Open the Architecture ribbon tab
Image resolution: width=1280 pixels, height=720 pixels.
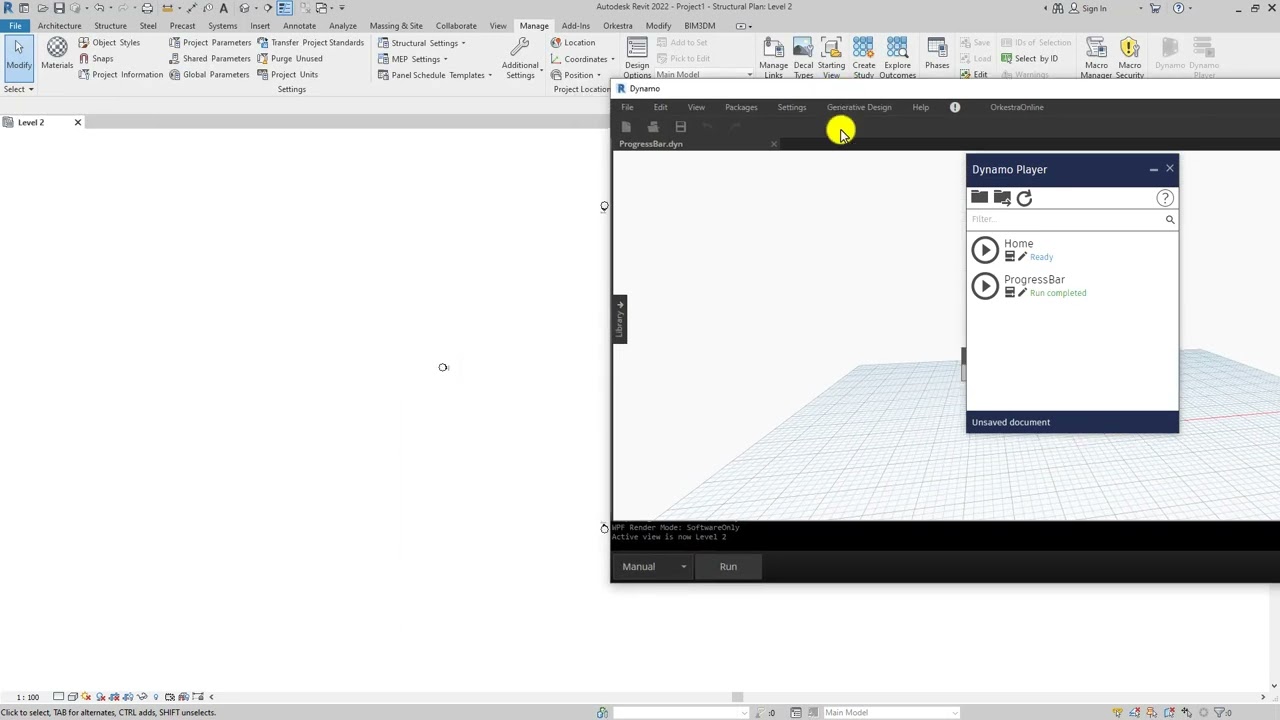pos(59,26)
